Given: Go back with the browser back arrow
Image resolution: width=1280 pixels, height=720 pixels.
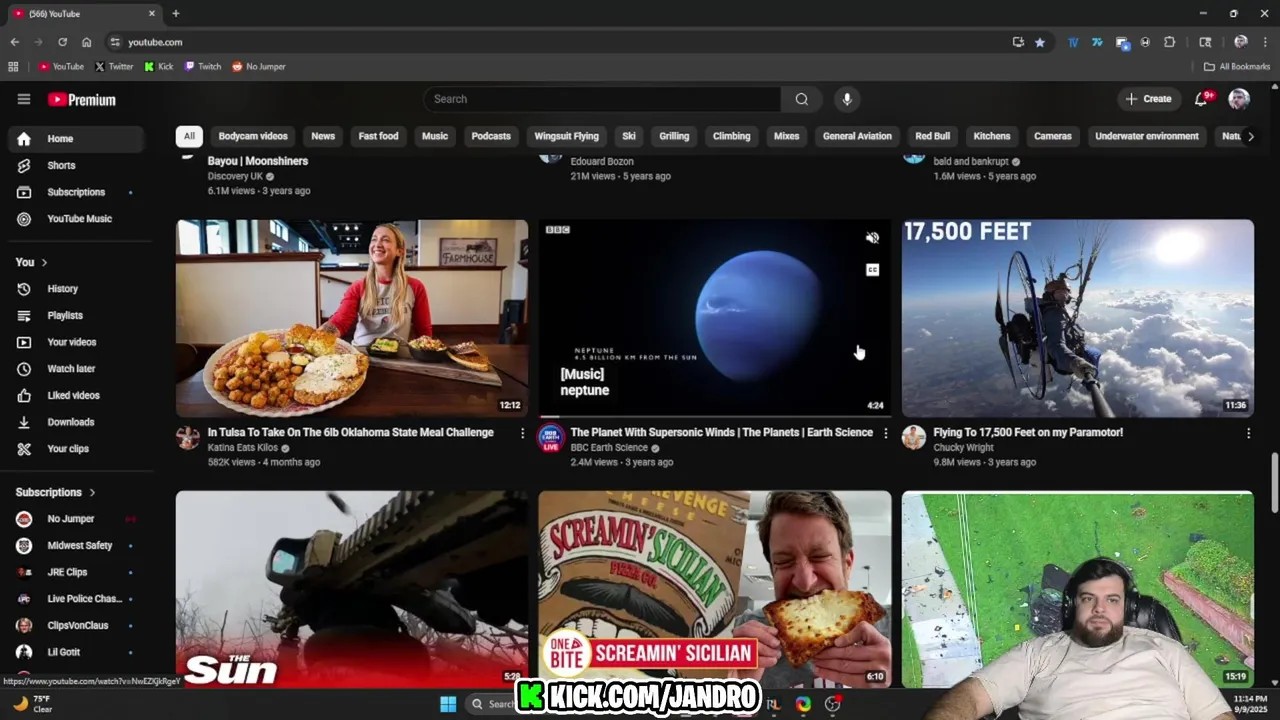Looking at the screenshot, I should pyautogui.click(x=14, y=42).
